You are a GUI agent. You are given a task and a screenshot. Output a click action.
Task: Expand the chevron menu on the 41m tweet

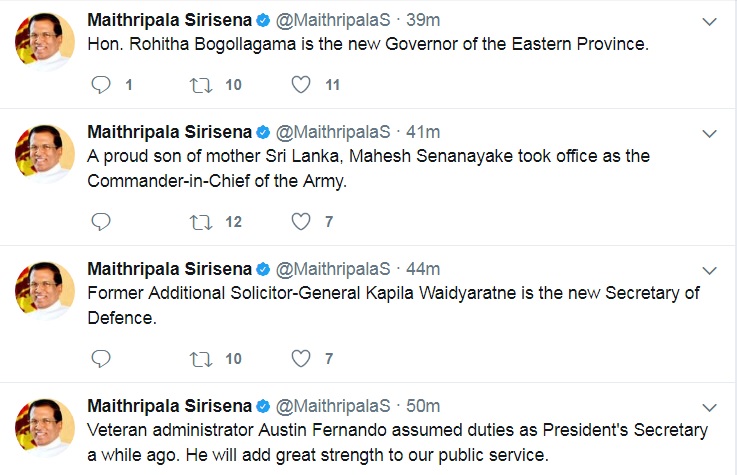709,133
